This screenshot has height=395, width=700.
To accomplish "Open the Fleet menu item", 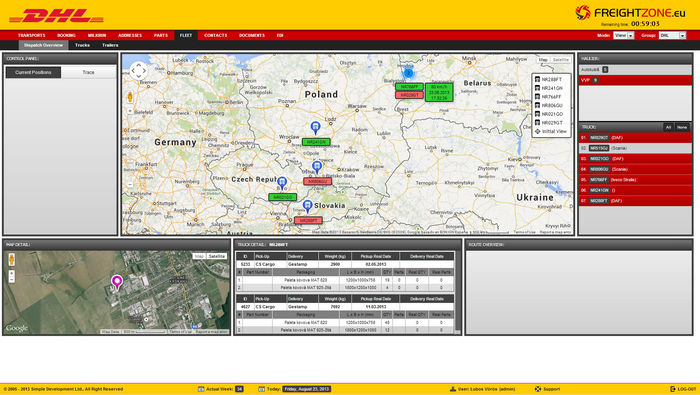I will point(186,35).
